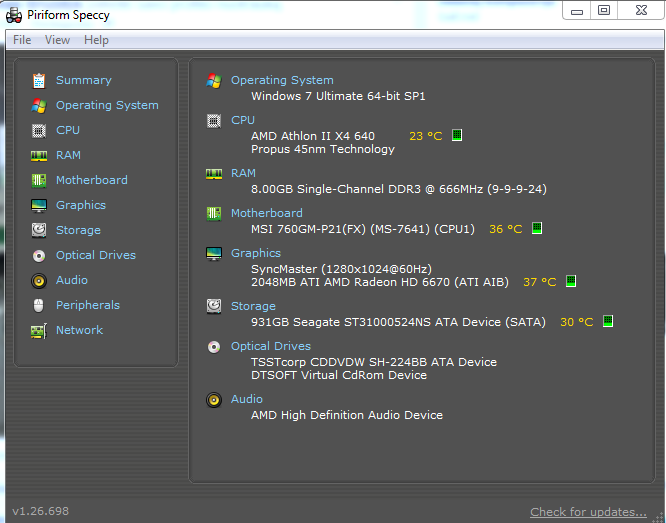666x523 pixels.
Task: Click the motherboard temperature reading 36 °C
Action: coord(505,229)
